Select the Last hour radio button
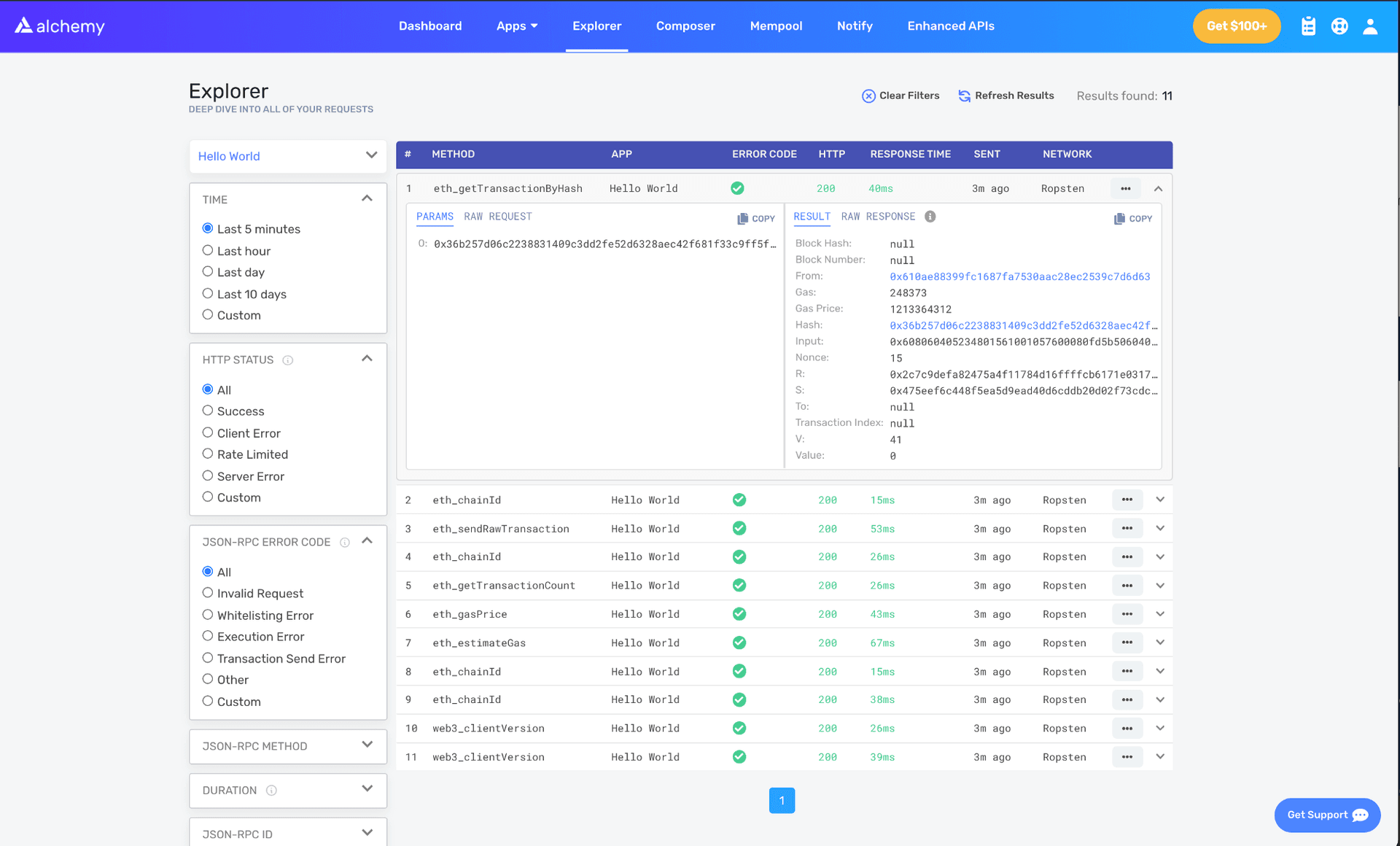This screenshot has height=846, width=1400. pyautogui.click(x=207, y=250)
